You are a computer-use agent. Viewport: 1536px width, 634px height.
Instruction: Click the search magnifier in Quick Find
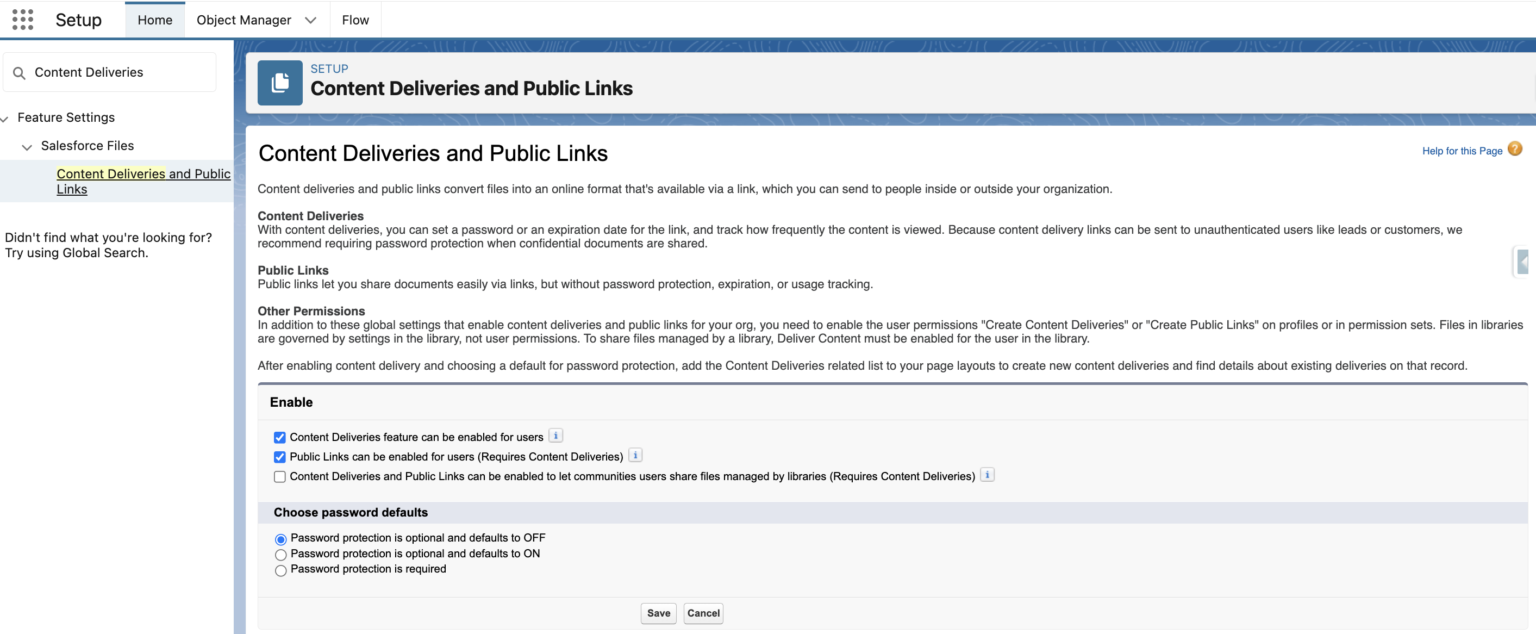pos(20,72)
